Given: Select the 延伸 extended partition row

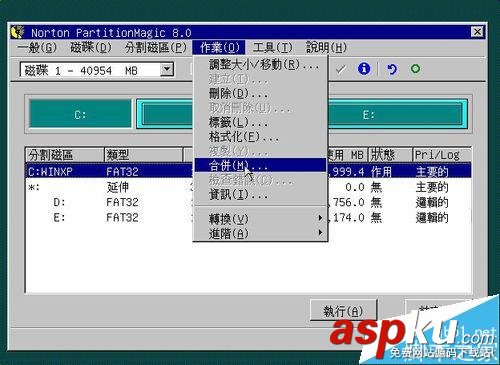Looking at the screenshot, I should pos(248,187).
